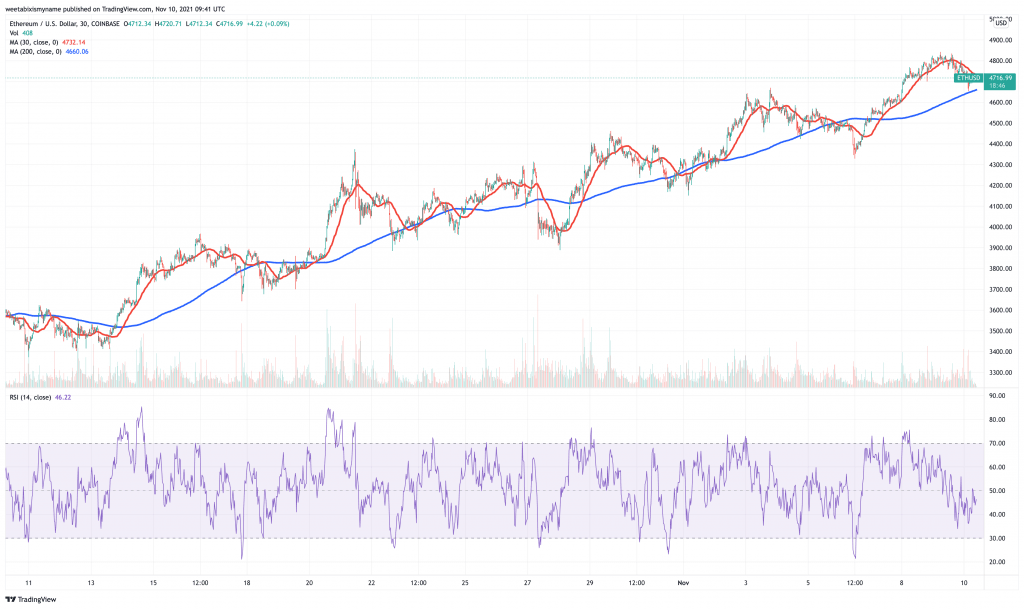Click the RSI 40.00 axis label

coord(997,514)
